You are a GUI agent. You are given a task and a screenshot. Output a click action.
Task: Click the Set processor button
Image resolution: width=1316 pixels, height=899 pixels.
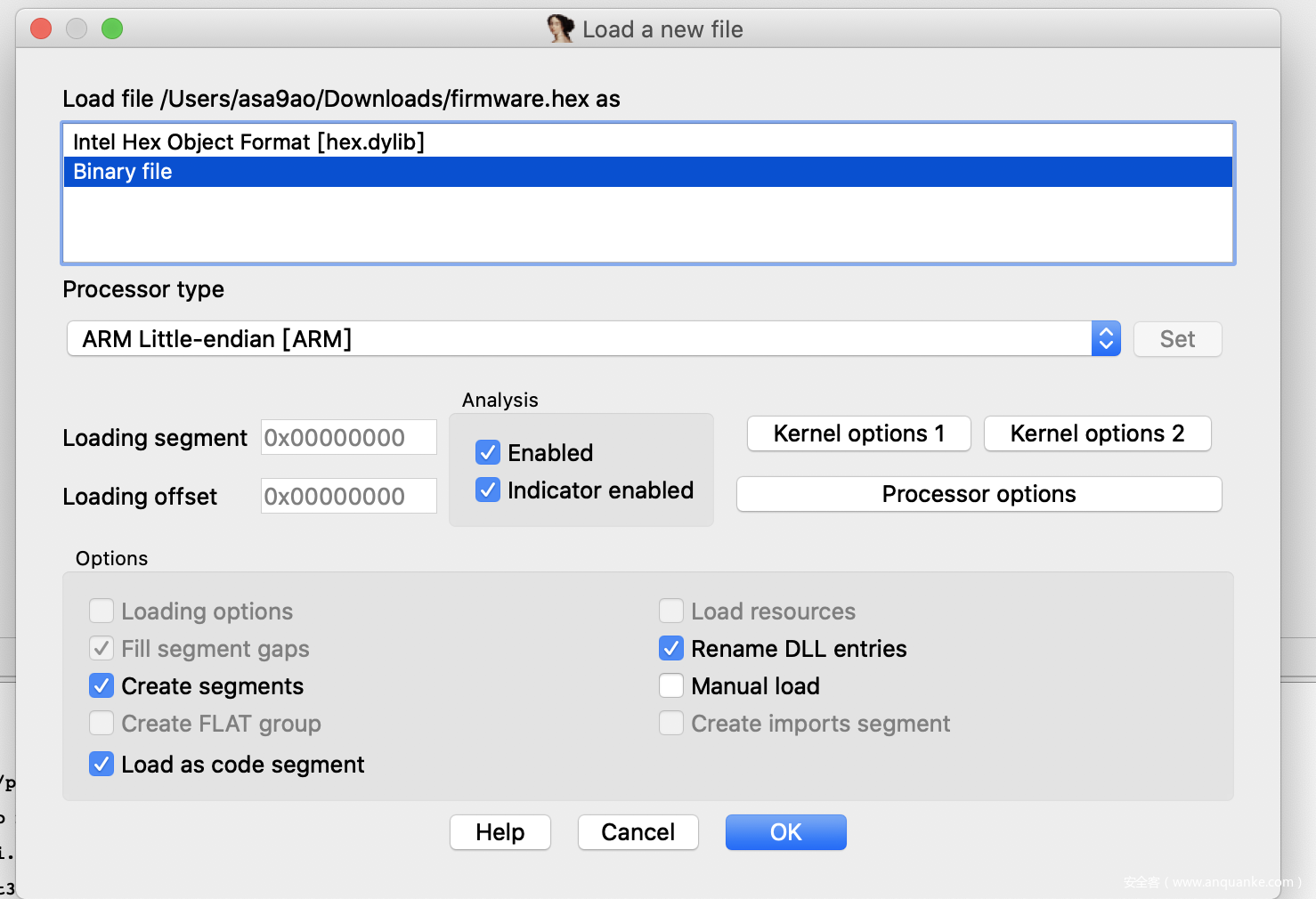tap(1176, 339)
